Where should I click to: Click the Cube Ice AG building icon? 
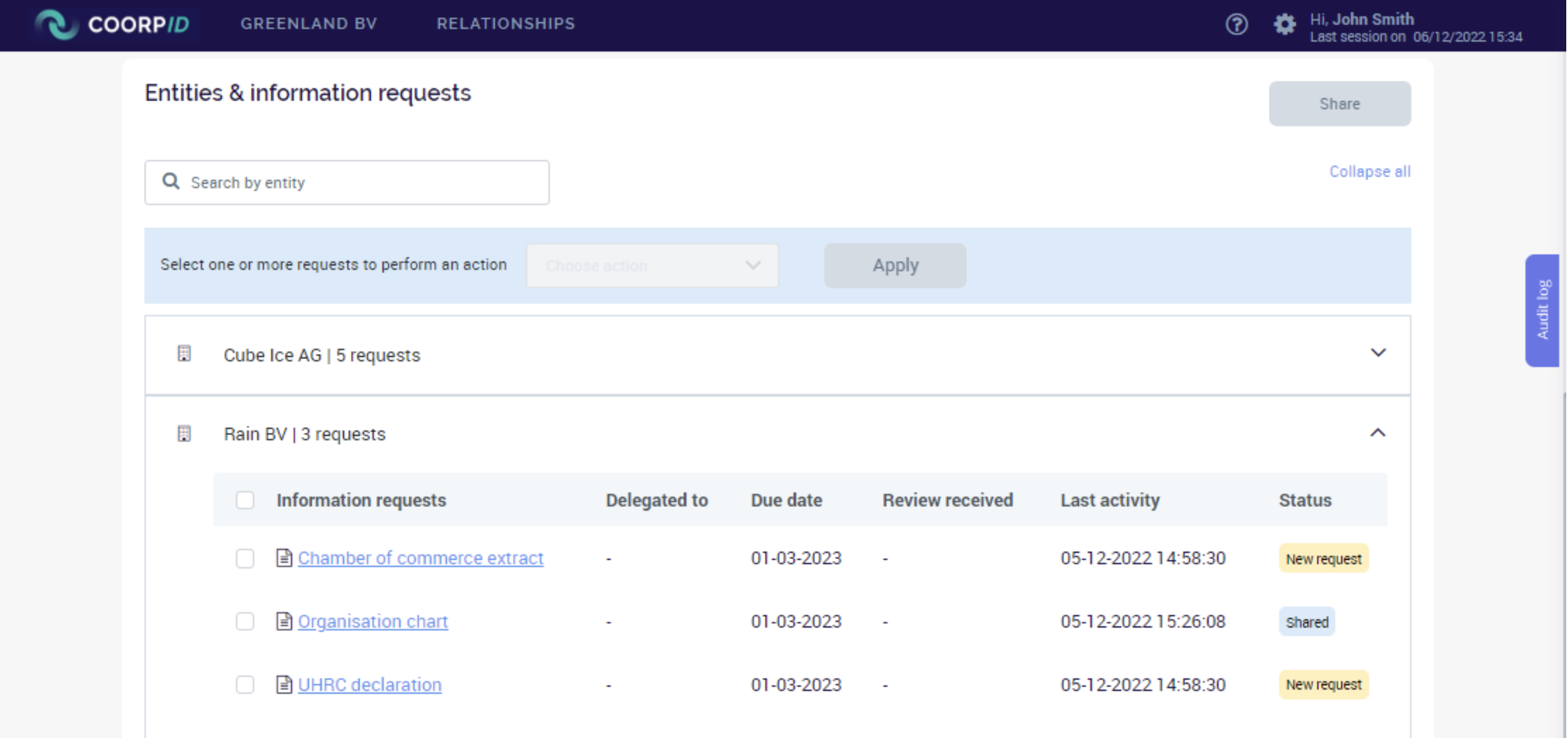tap(184, 354)
